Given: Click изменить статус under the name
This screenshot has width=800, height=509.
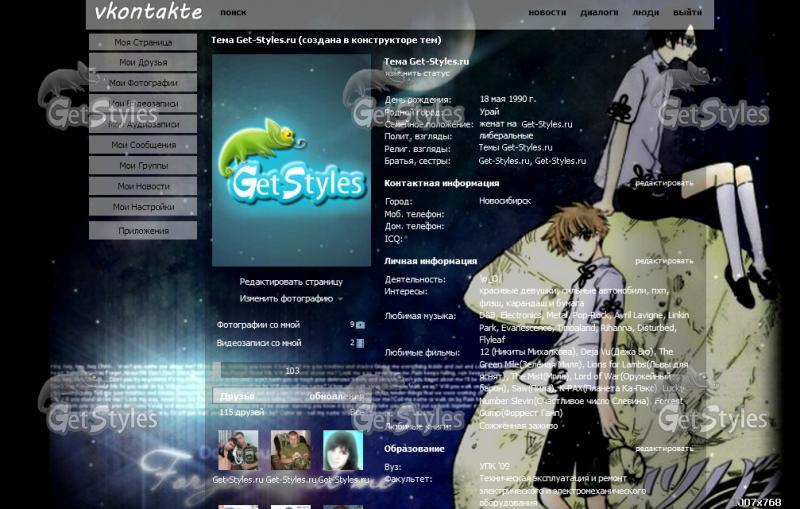Looking at the screenshot, I should pos(417,73).
